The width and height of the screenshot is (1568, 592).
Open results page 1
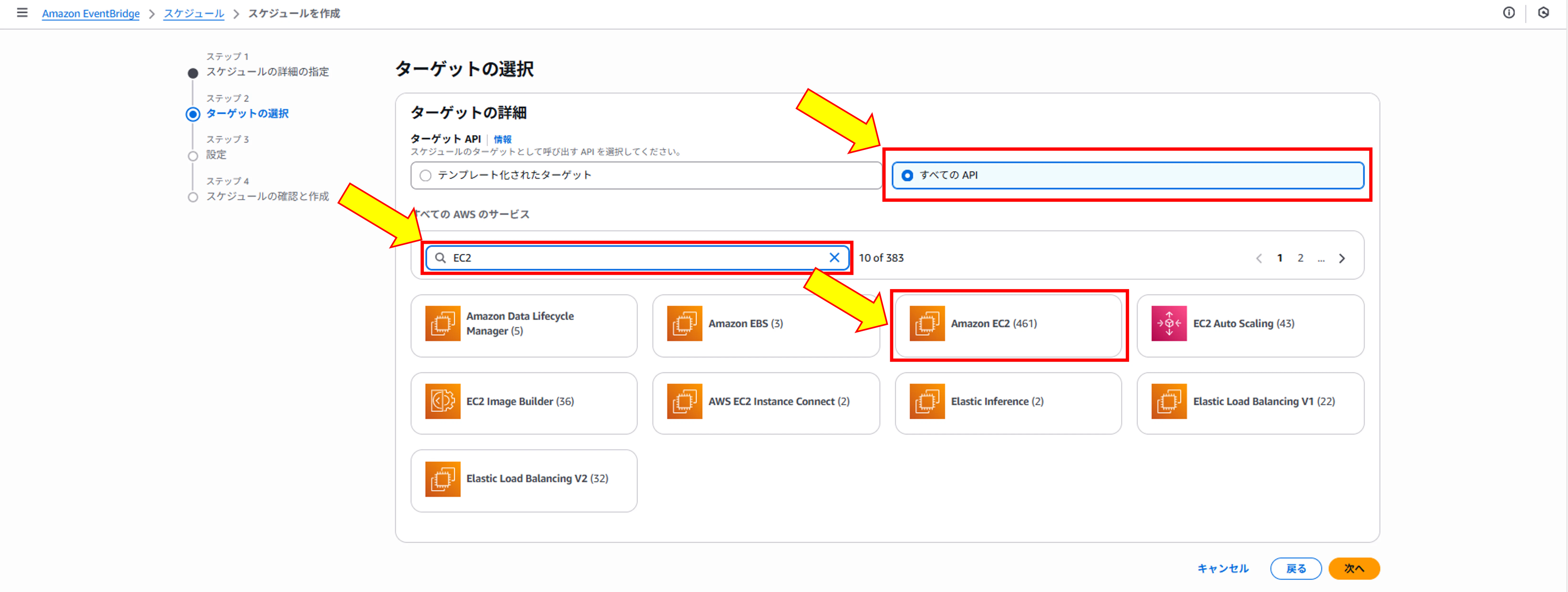[1280, 258]
